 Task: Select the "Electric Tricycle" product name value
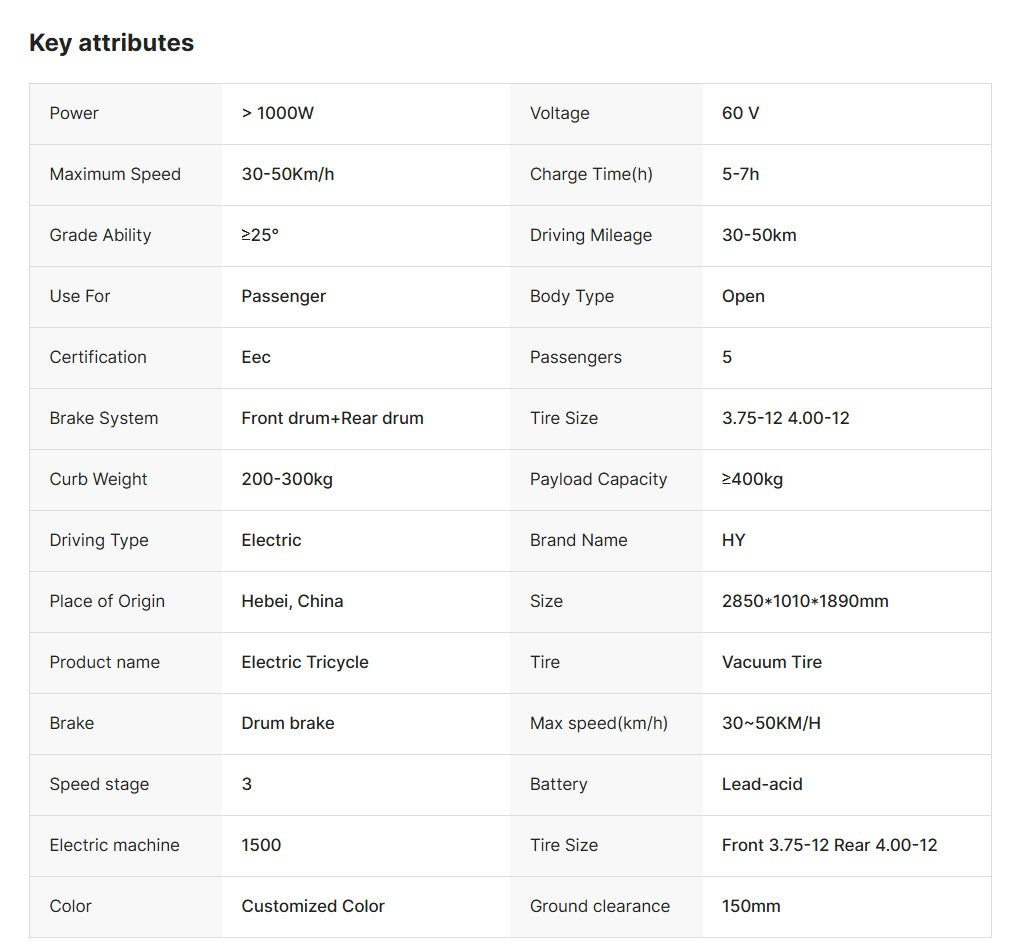point(304,662)
